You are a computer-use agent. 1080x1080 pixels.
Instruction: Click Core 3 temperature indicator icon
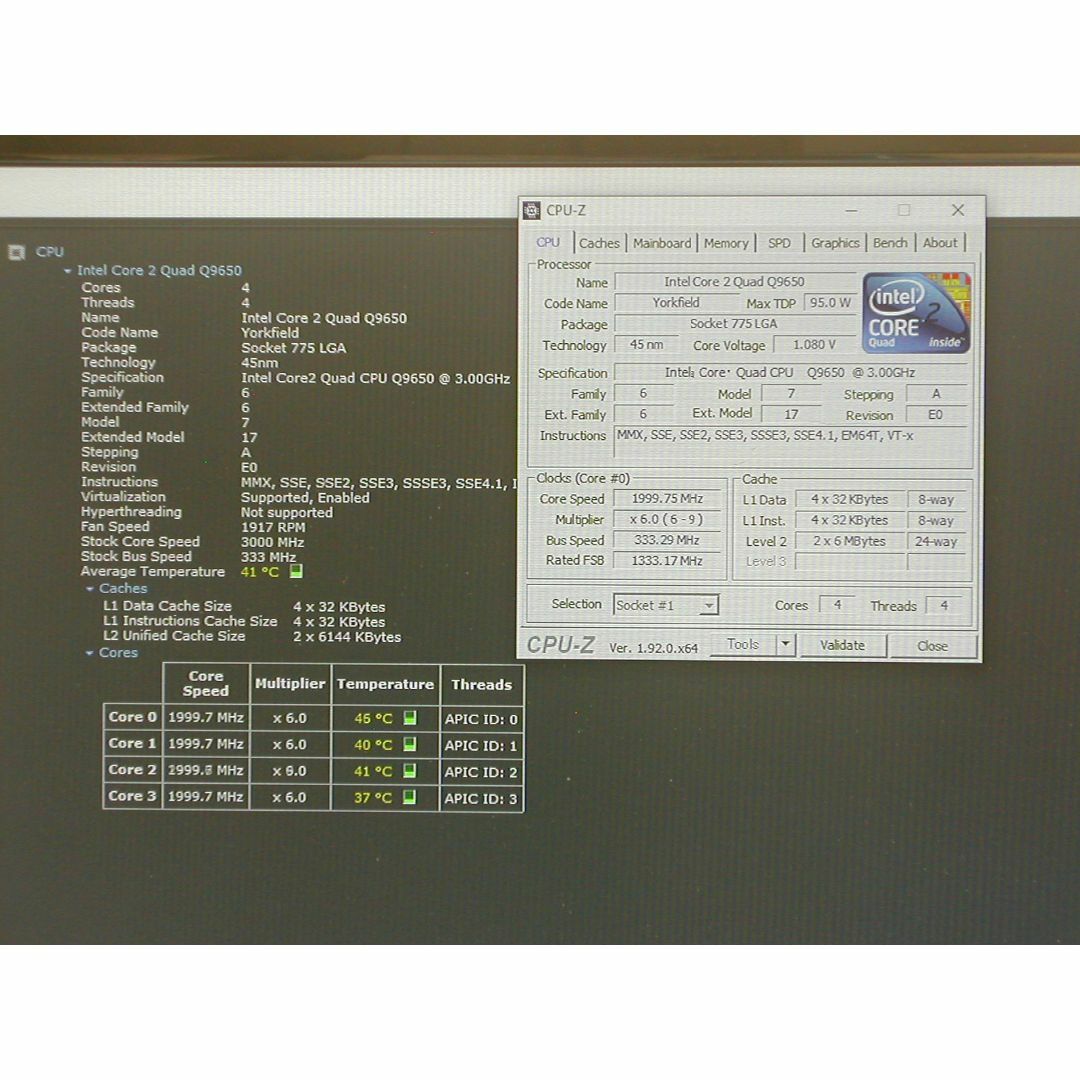pos(410,797)
